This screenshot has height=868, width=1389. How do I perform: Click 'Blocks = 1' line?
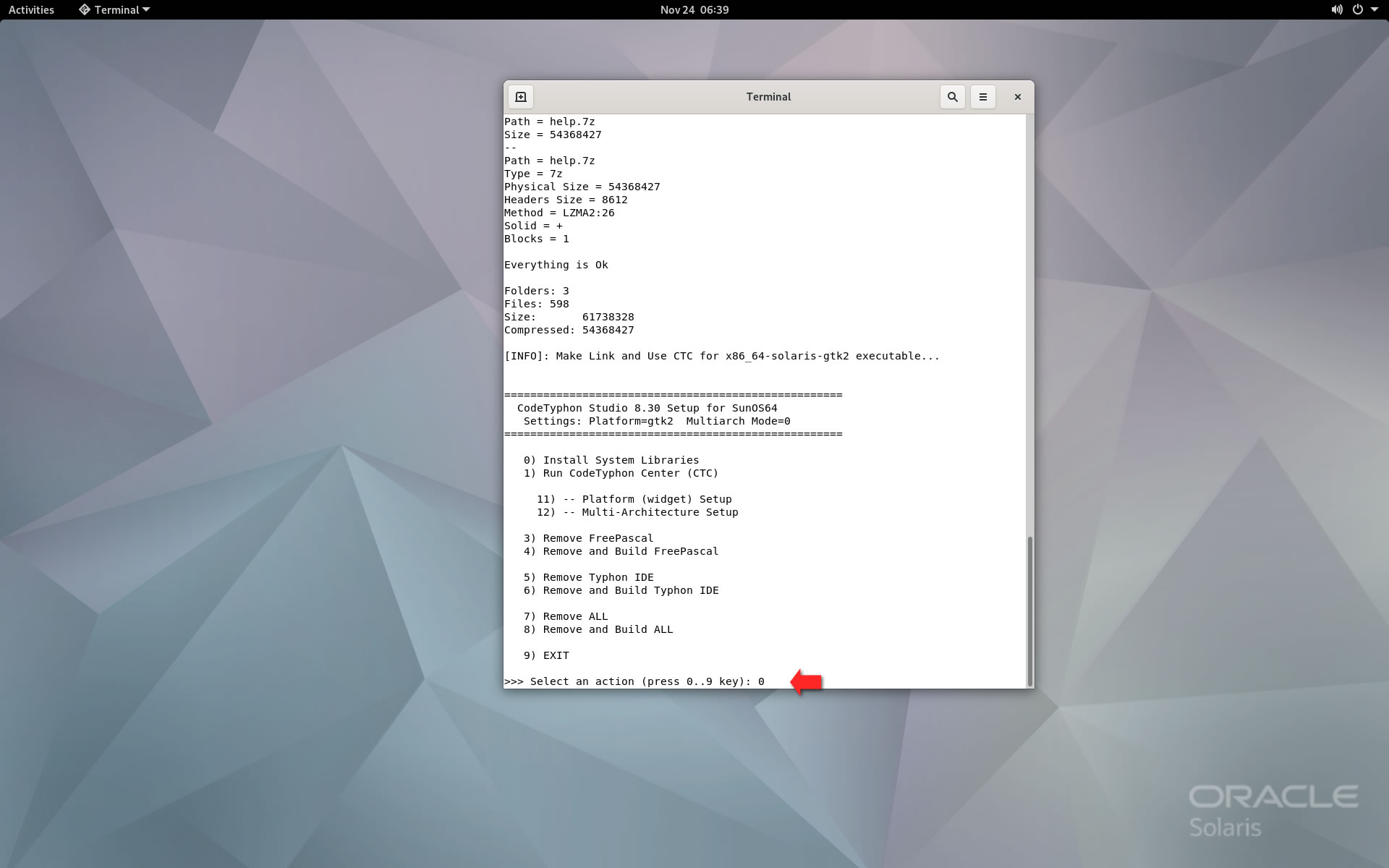click(x=537, y=239)
